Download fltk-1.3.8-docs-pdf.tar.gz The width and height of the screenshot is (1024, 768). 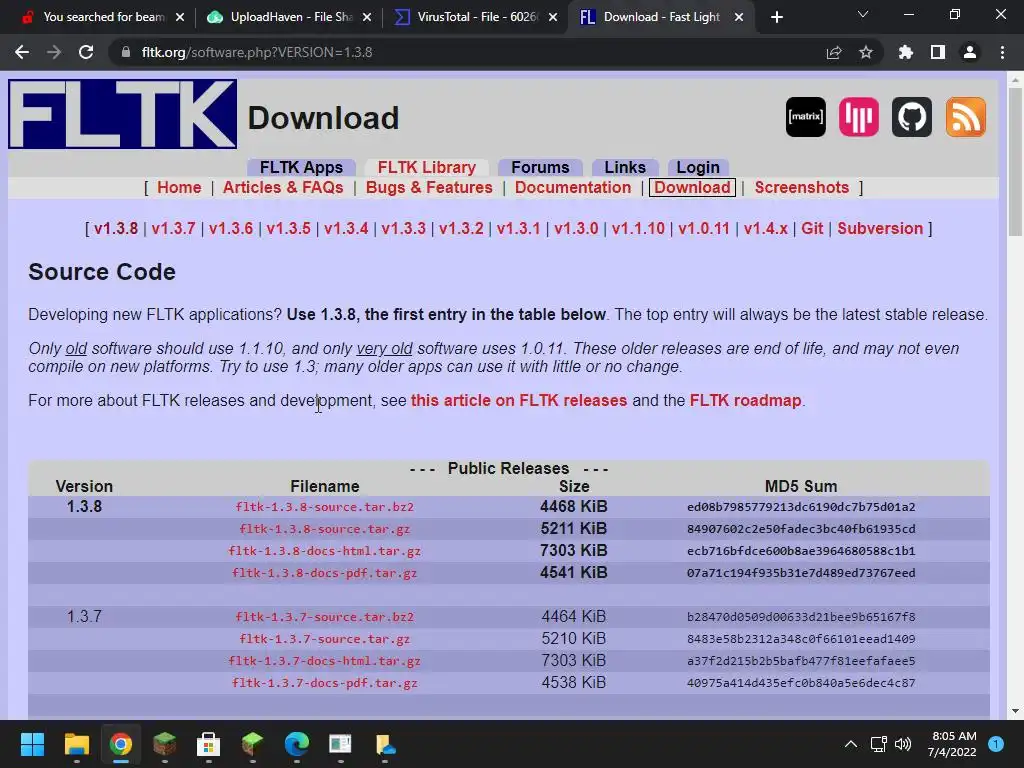coord(325,573)
